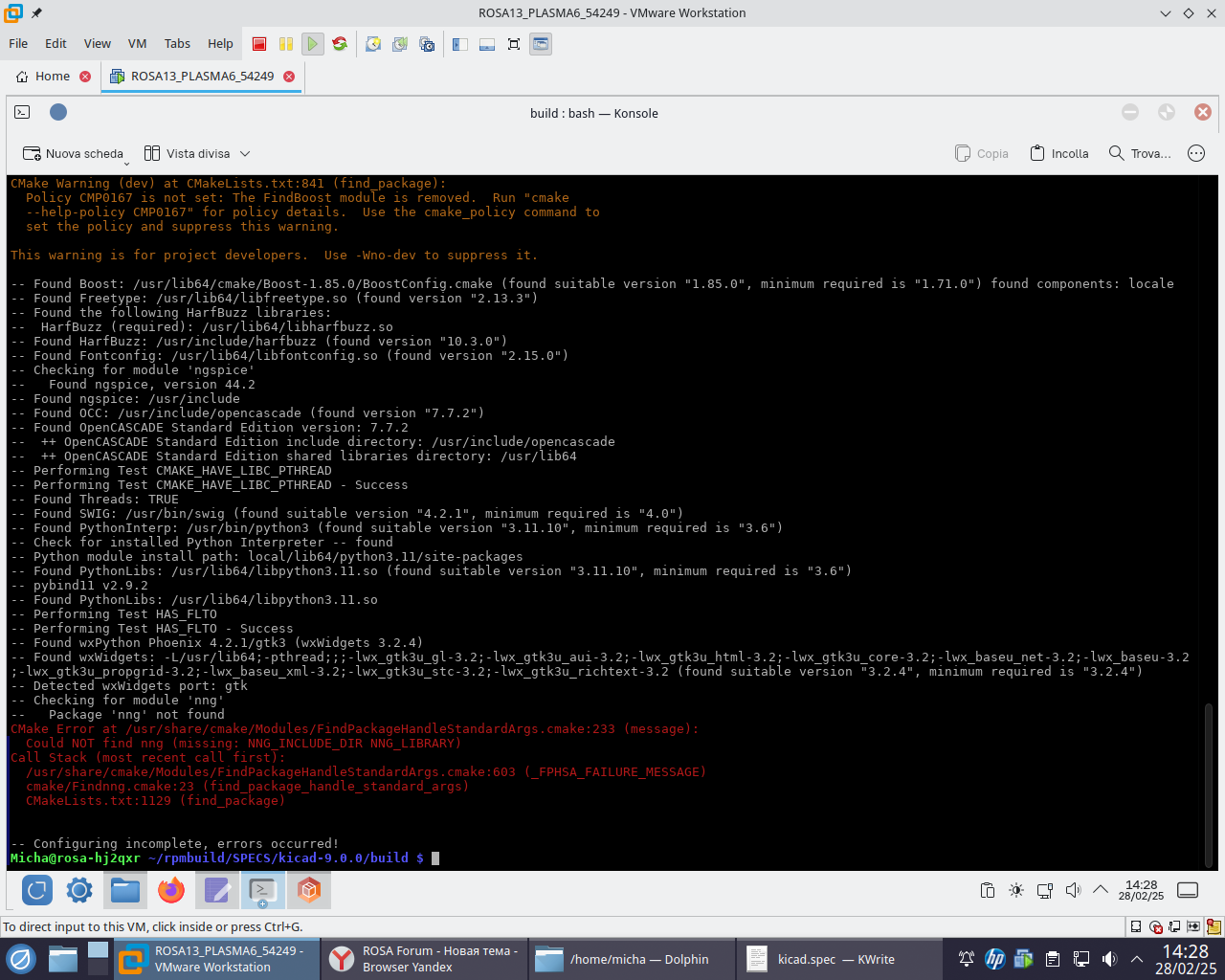Open the VM menu
The height and width of the screenshot is (980, 1225).
tap(137, 43)
